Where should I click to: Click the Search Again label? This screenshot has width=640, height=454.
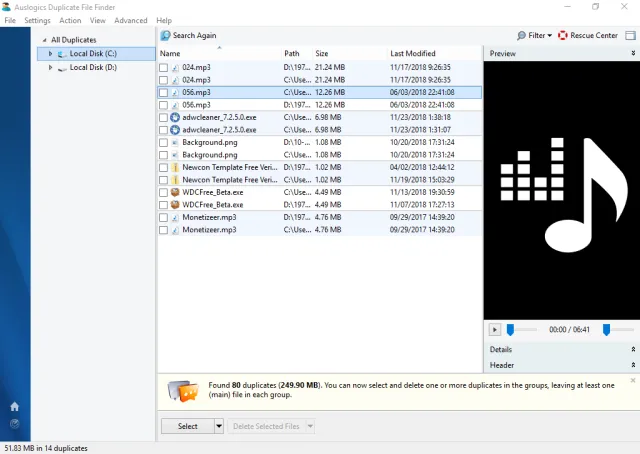[194, 36]
